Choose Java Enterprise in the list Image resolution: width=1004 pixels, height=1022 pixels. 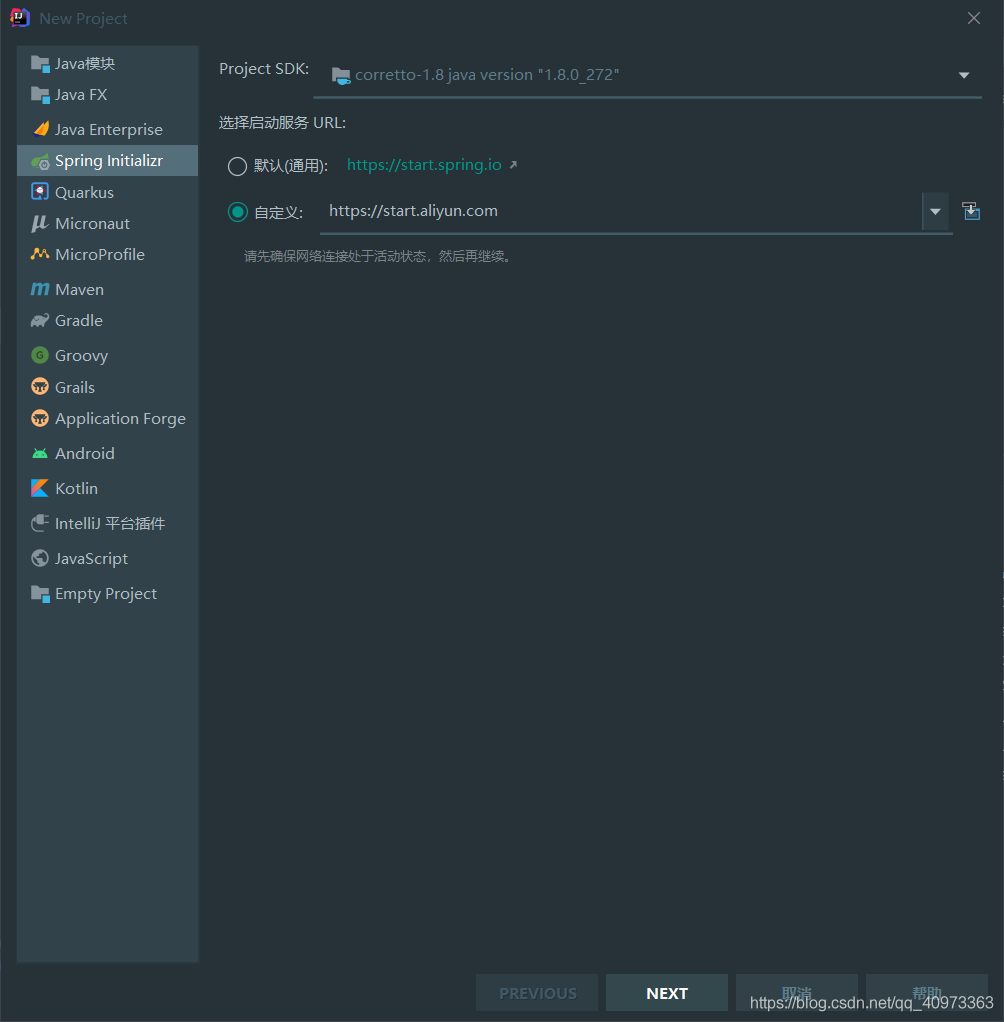108,129
